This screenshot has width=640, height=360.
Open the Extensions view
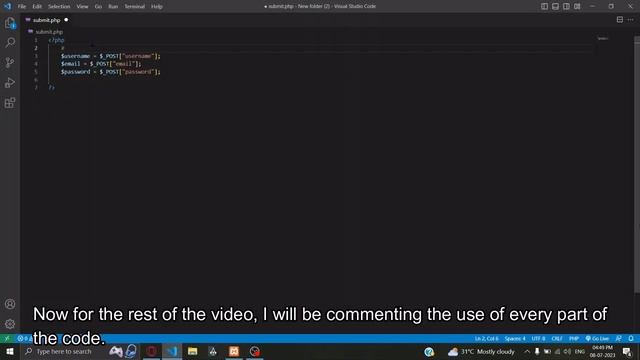coord(10,102)
